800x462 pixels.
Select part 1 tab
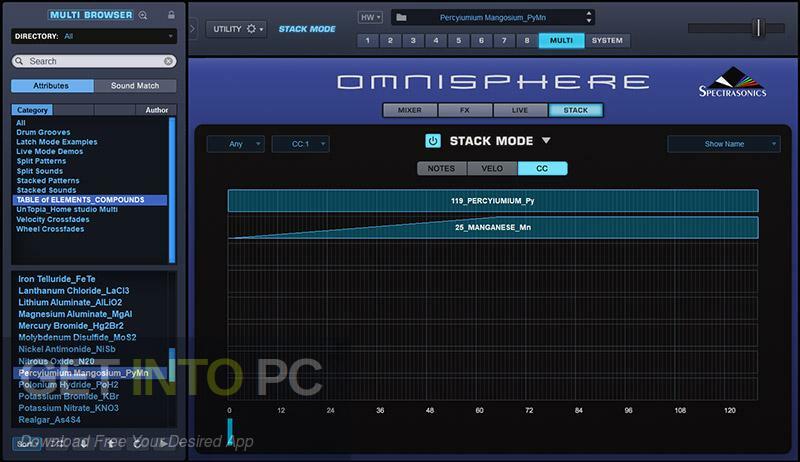pos(367,40)
